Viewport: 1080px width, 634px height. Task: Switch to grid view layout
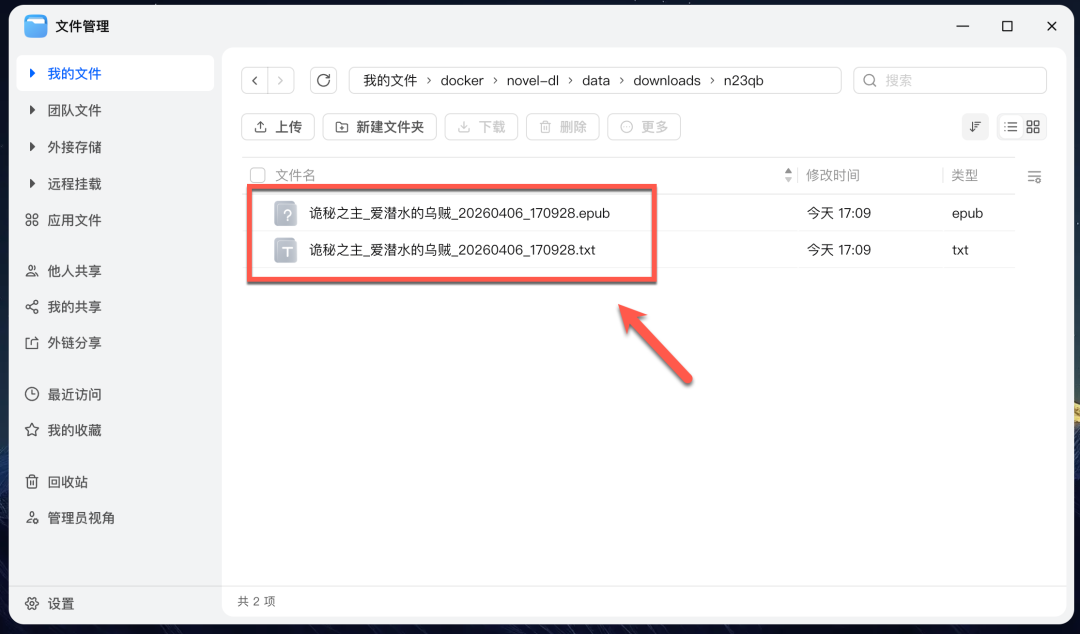point(1034,127)
